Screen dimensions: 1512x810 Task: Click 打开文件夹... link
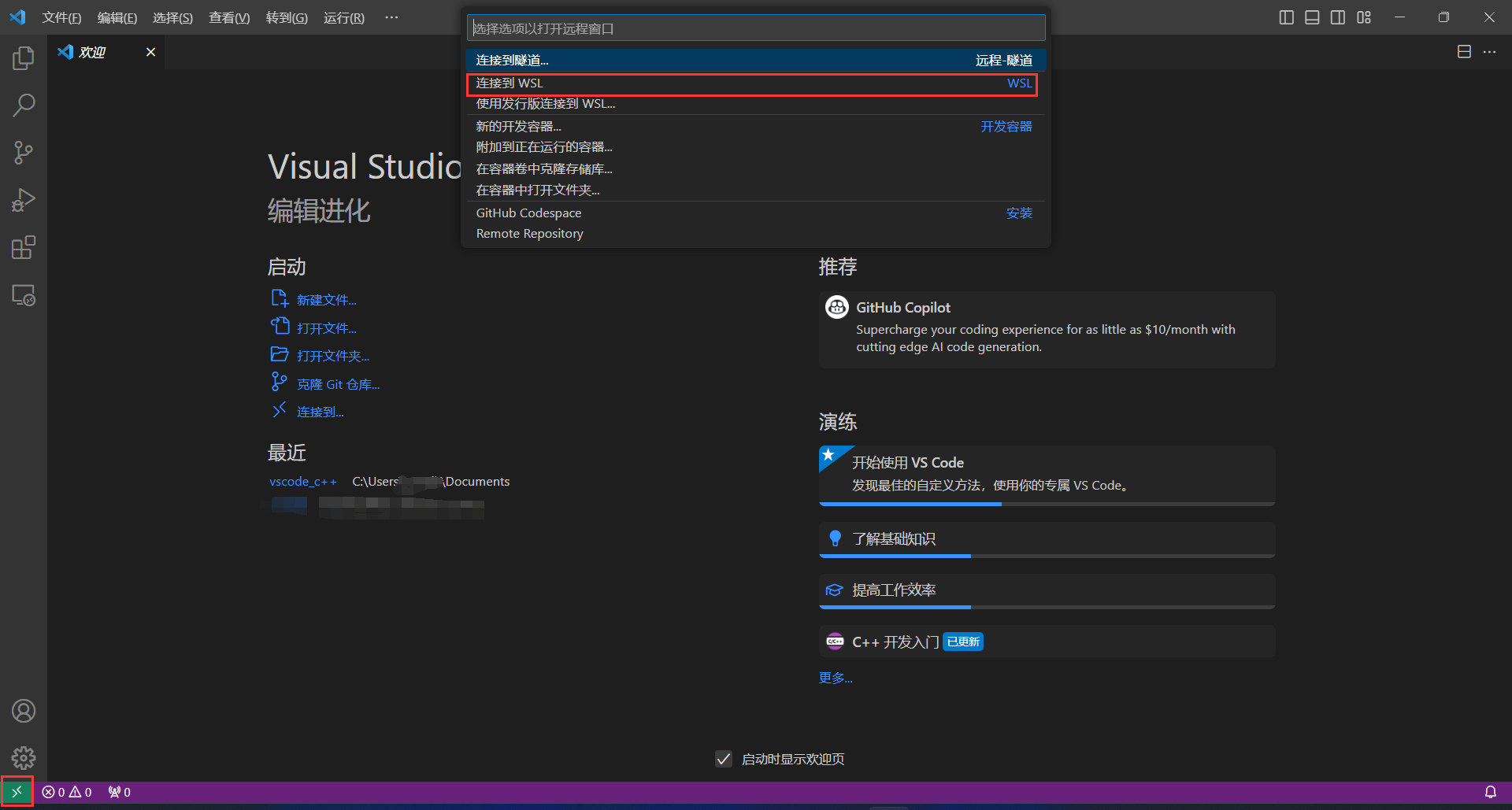tap(333, 357)
